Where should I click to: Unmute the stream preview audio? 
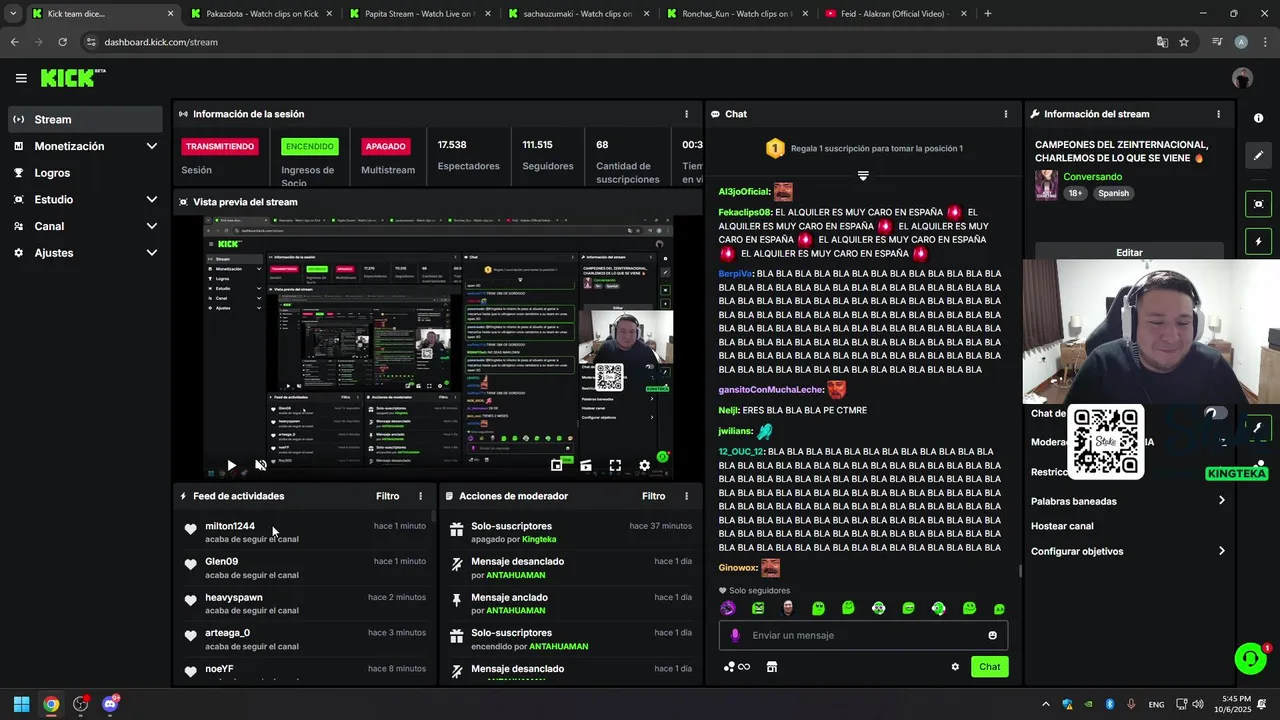click(x=260, y=465)
